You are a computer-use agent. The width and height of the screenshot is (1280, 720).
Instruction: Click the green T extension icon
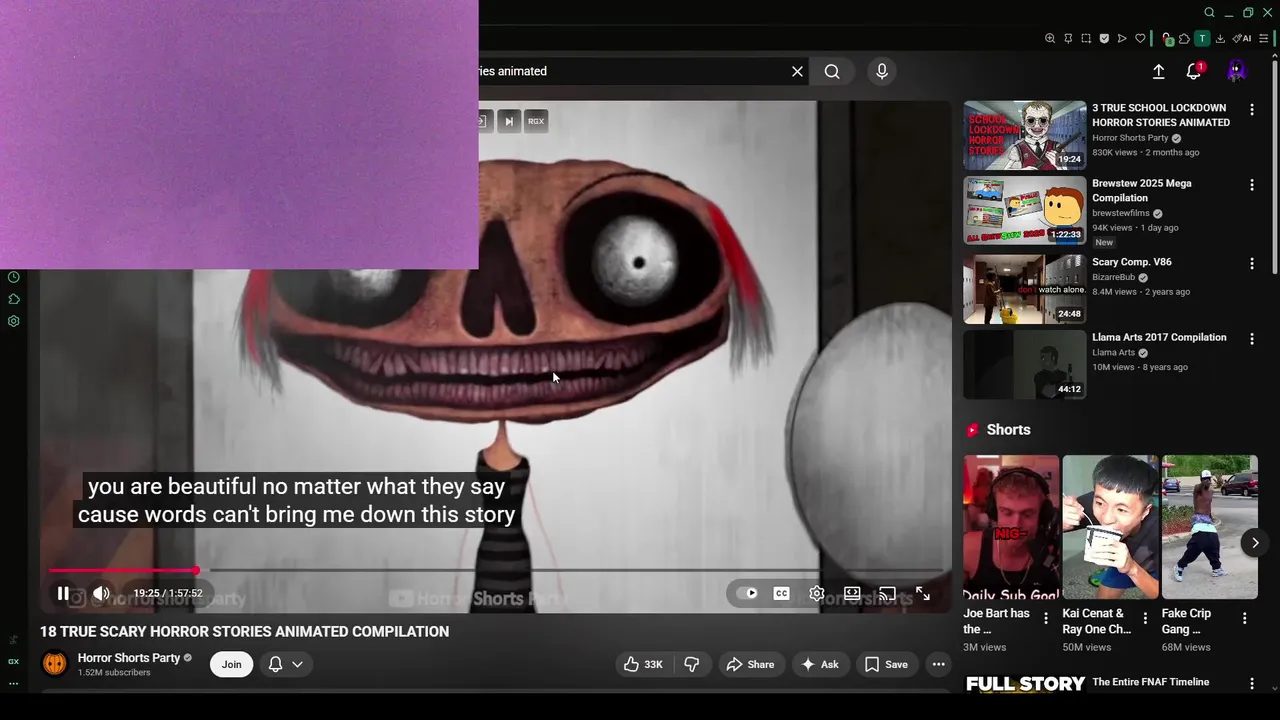[1202, 39]
